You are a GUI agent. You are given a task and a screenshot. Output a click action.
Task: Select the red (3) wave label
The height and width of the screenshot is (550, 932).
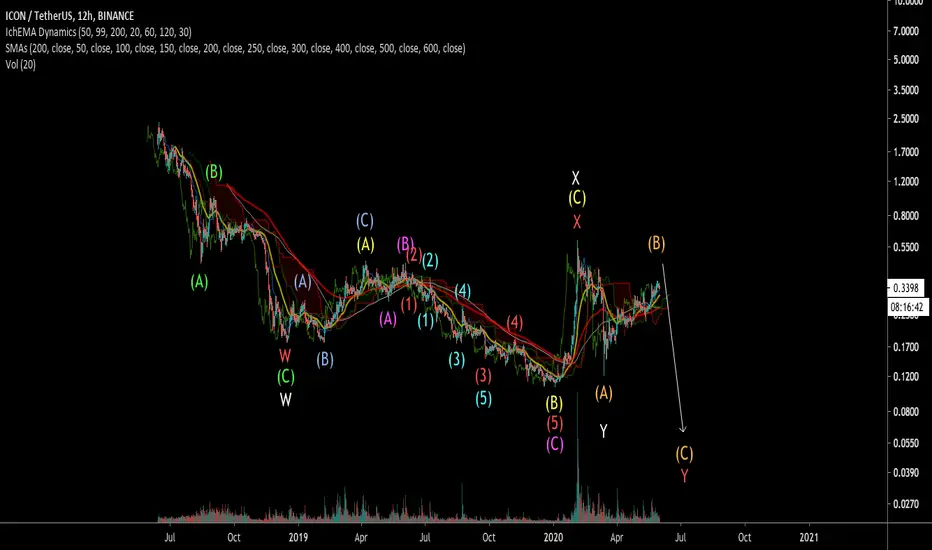point(483,376)
